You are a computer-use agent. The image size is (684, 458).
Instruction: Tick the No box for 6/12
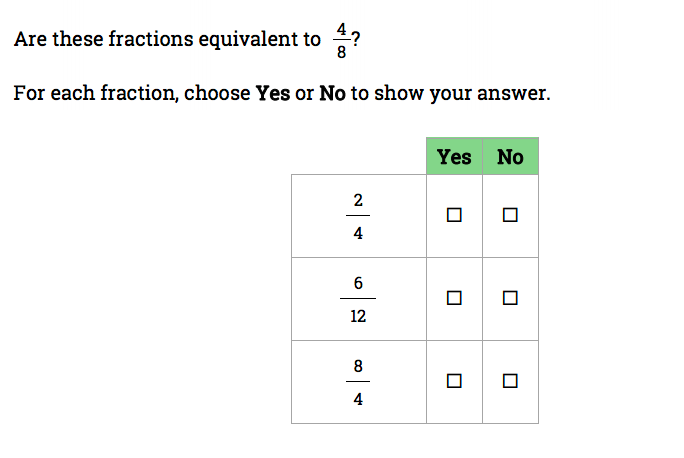pos(511,298)
